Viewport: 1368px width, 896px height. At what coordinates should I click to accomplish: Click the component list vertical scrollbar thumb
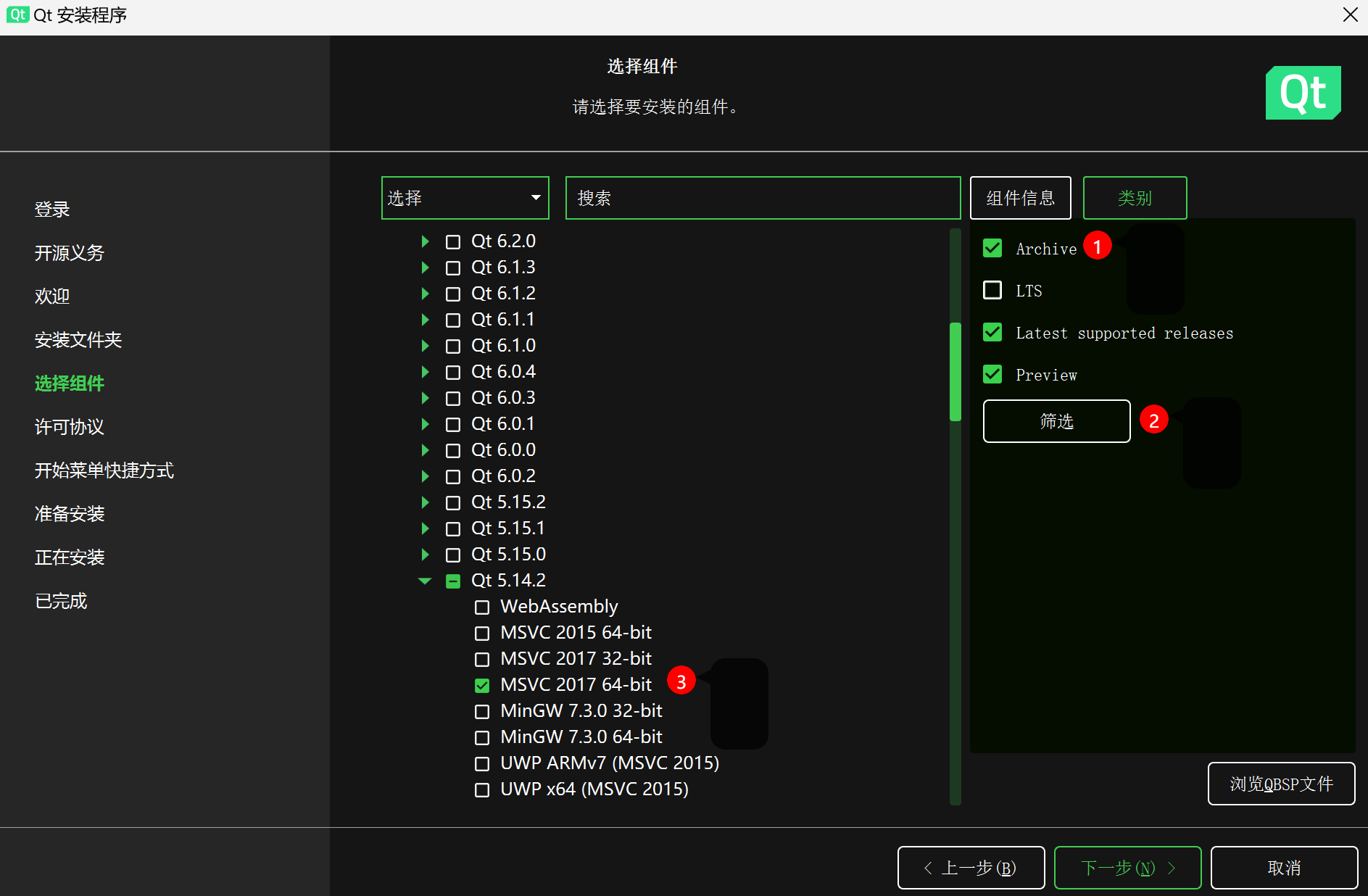[x=955, y=372]
